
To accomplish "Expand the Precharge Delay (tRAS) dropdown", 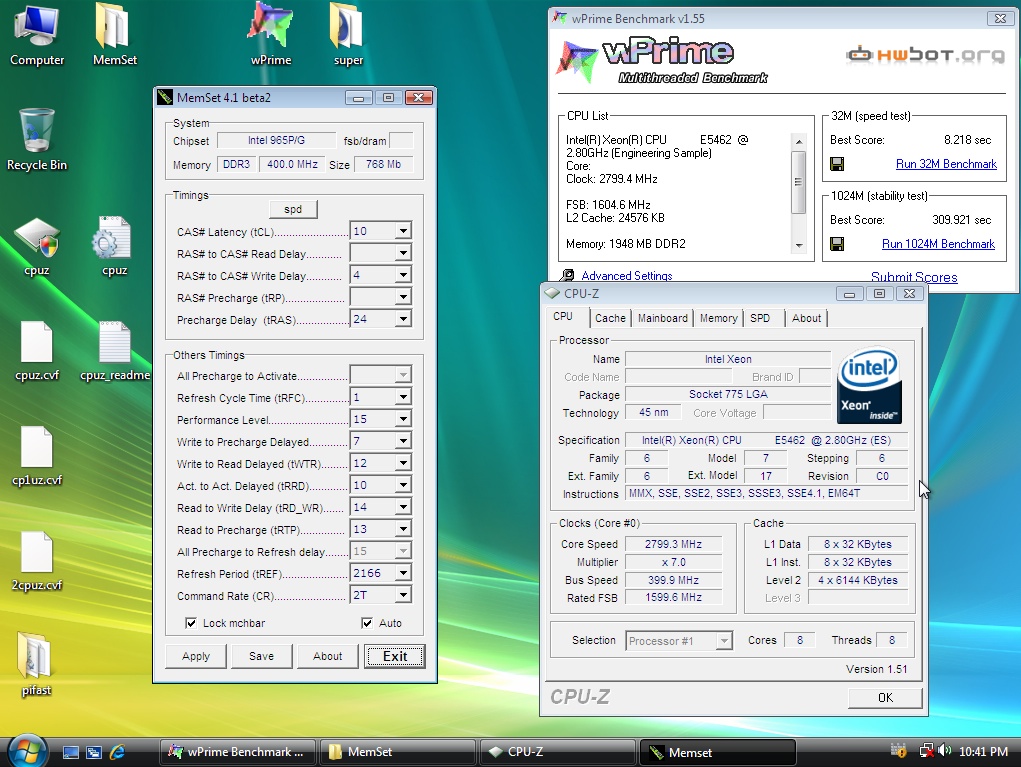I will tap(404, 319).
